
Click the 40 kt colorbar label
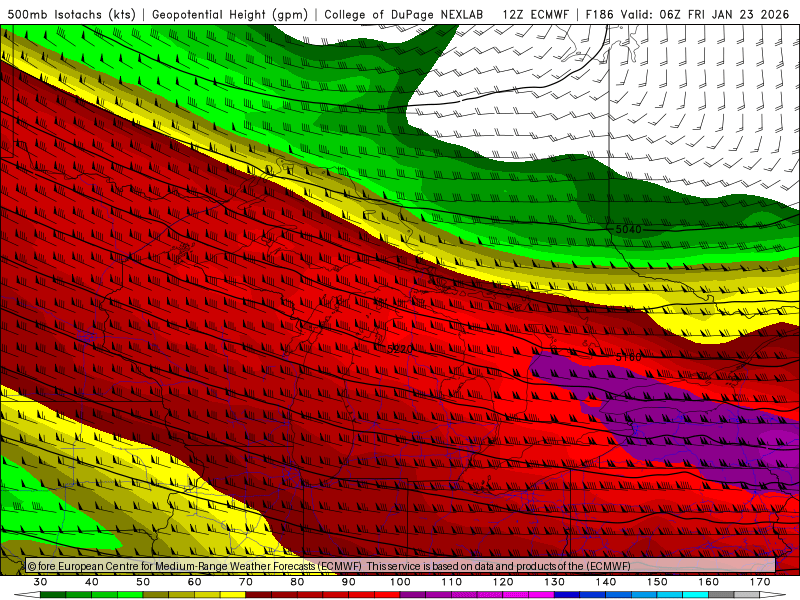[92, 582]
